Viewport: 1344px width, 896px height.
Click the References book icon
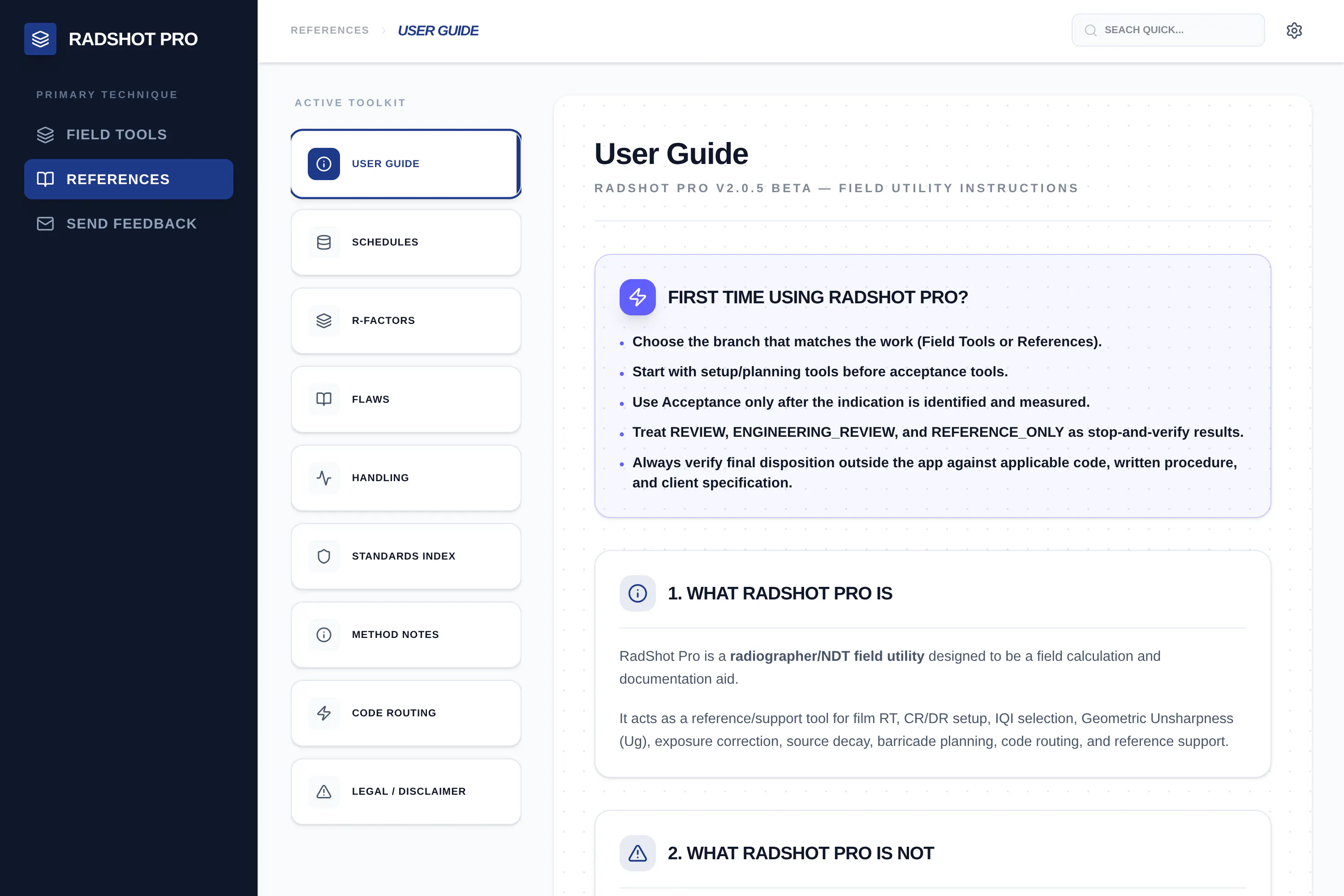point(45,180)
